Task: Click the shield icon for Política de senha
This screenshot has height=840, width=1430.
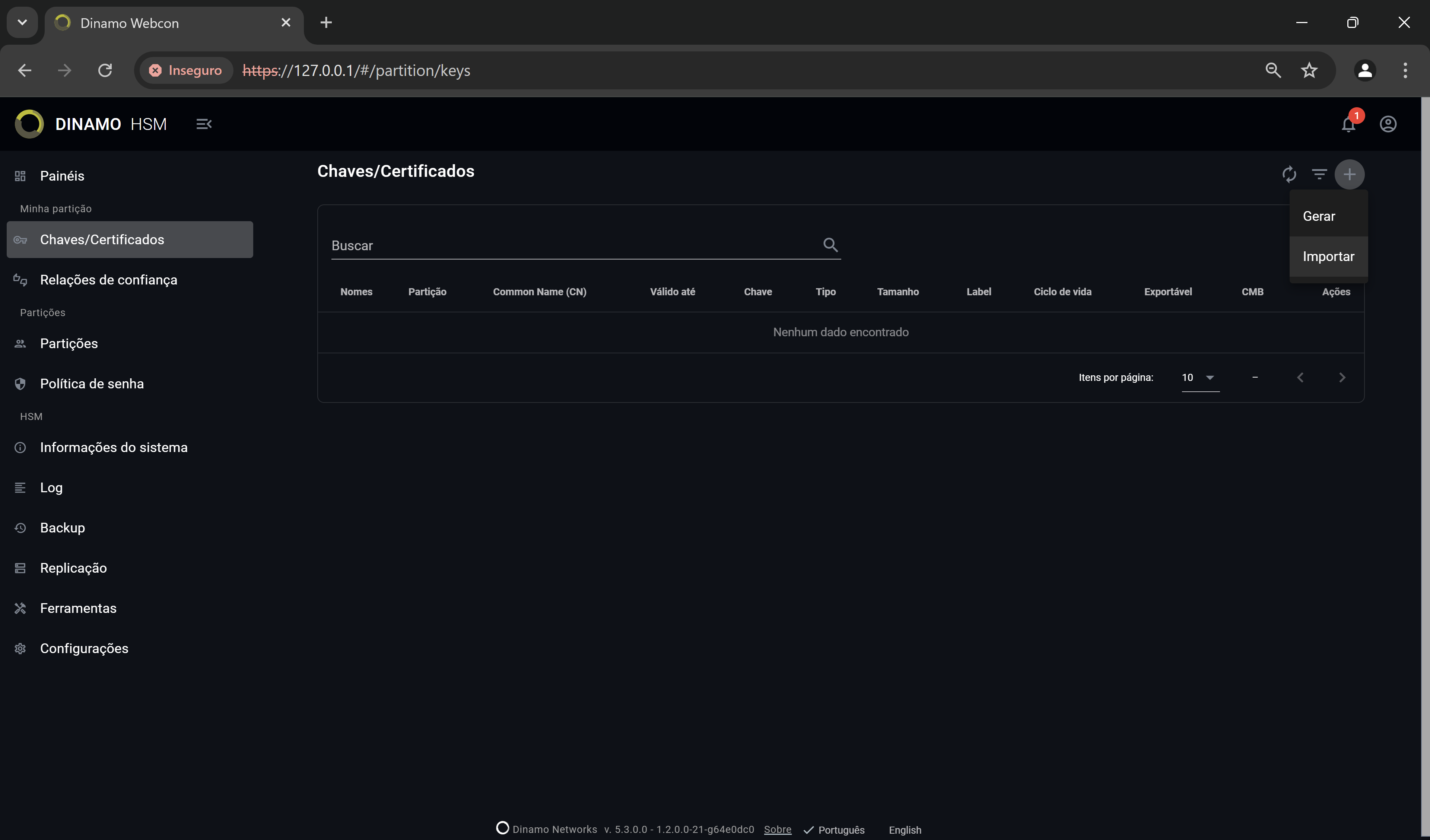Action: point(20,384)
